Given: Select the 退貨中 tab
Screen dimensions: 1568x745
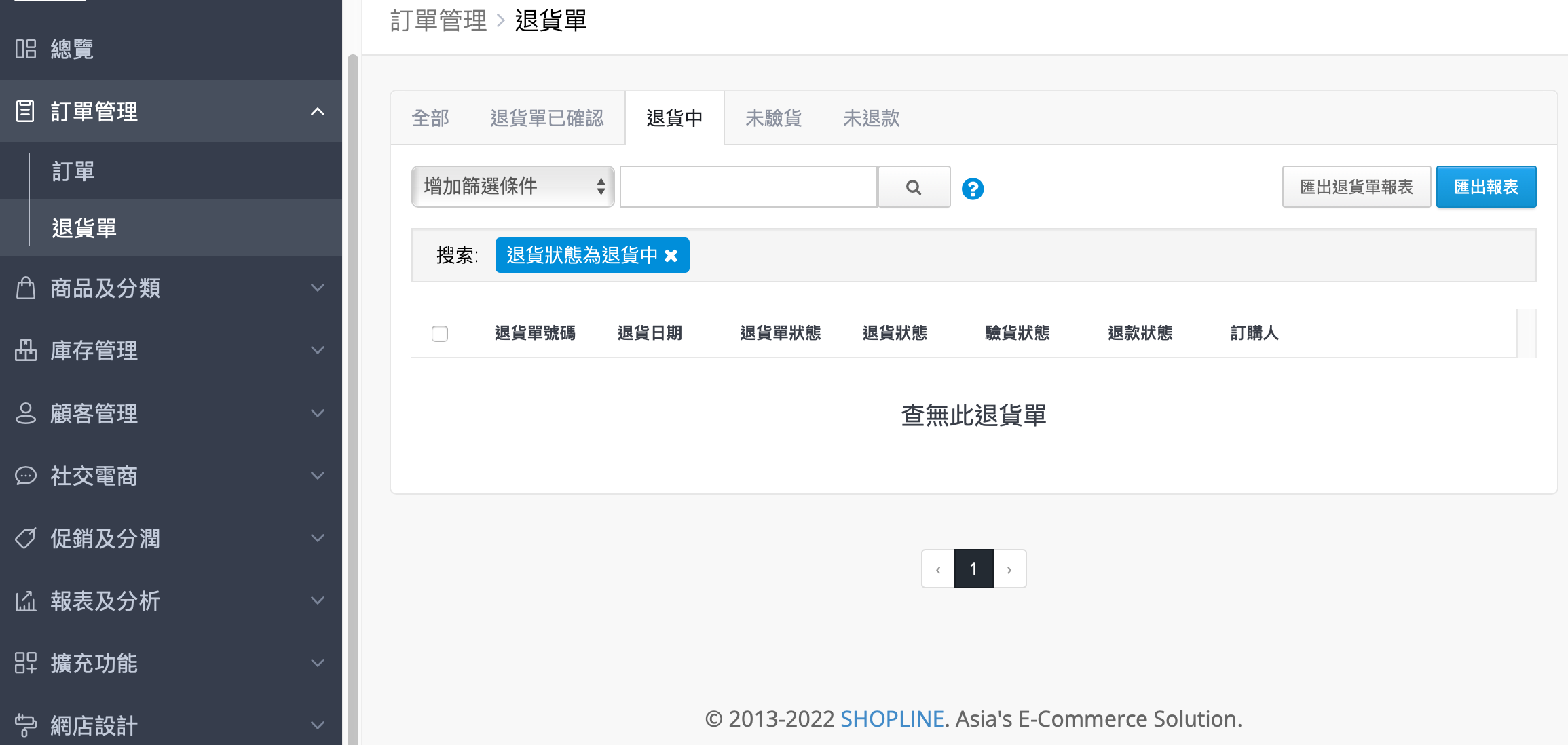Looking at the screenshot, I should (674, 118).
